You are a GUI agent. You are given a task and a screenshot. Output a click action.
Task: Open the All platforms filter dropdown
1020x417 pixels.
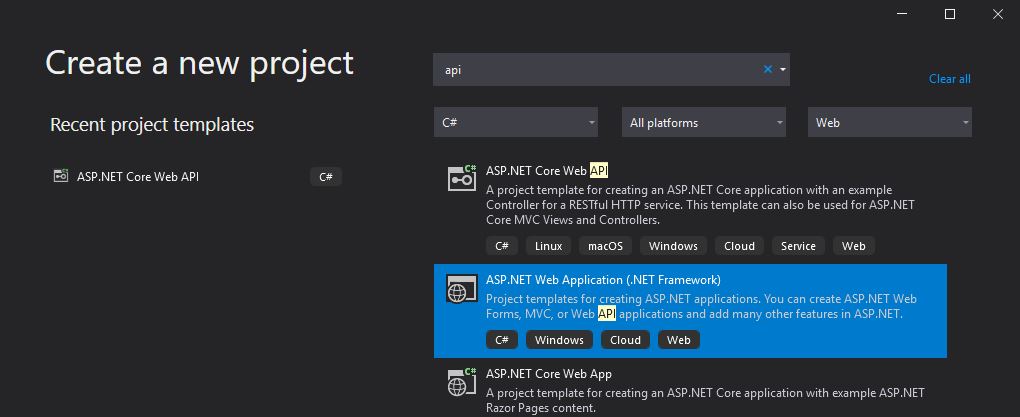(x=704, y=122)
